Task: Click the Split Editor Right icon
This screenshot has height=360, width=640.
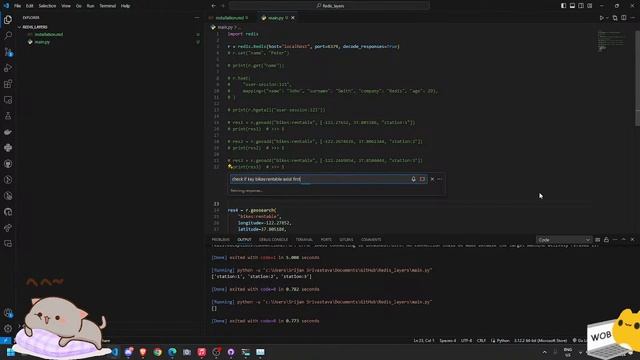Action: tap(624, 18)
